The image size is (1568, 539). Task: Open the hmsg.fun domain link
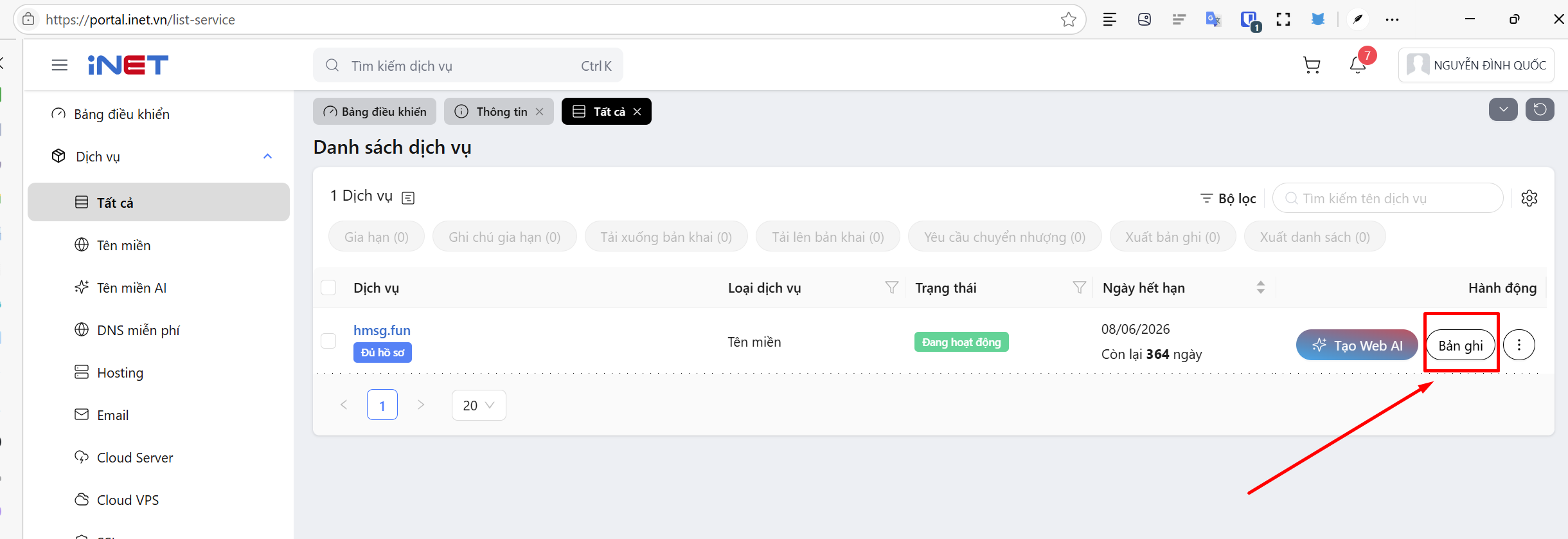coord(382,330)
